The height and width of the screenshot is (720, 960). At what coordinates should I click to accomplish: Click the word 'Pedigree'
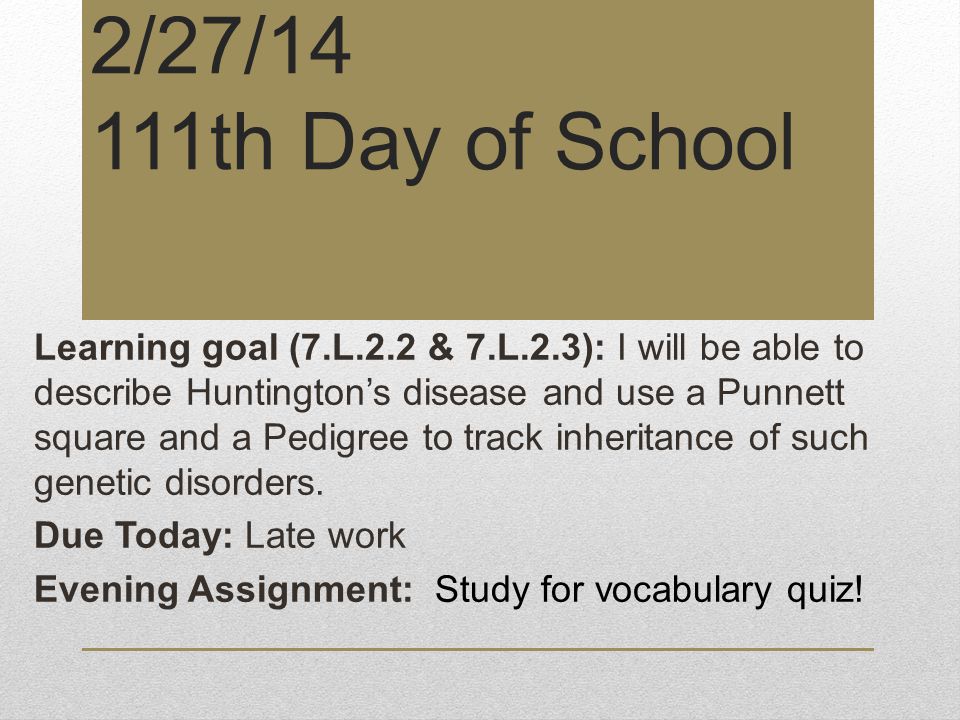coord(336,440)
